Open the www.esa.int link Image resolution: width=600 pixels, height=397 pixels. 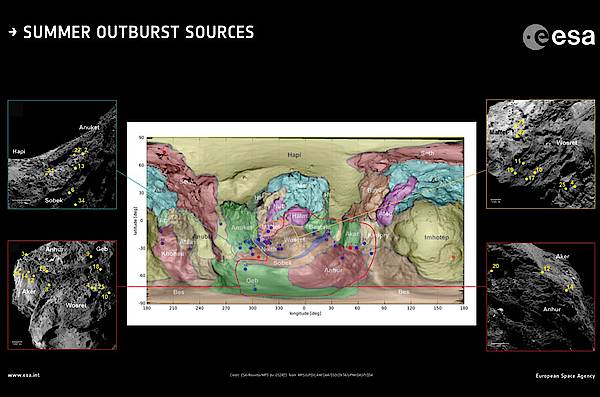pos(24,375)
